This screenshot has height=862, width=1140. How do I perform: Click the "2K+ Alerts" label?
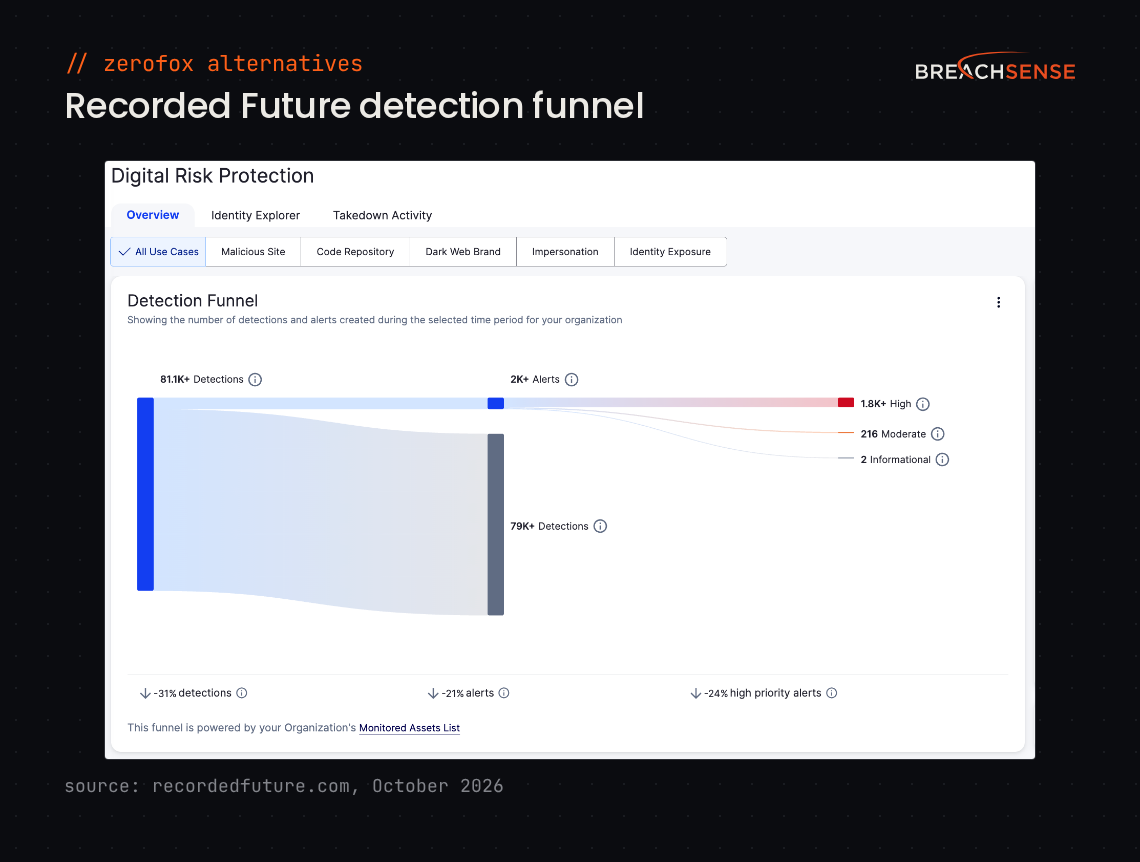535,379
